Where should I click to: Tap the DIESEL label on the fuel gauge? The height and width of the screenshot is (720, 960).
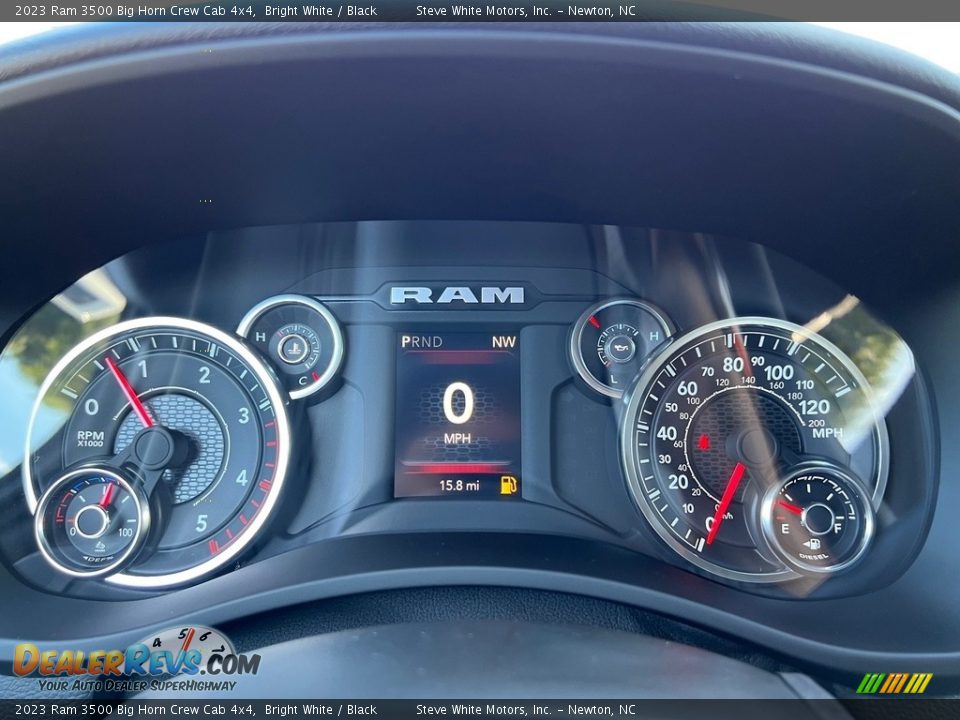click(x=814, y=556)
